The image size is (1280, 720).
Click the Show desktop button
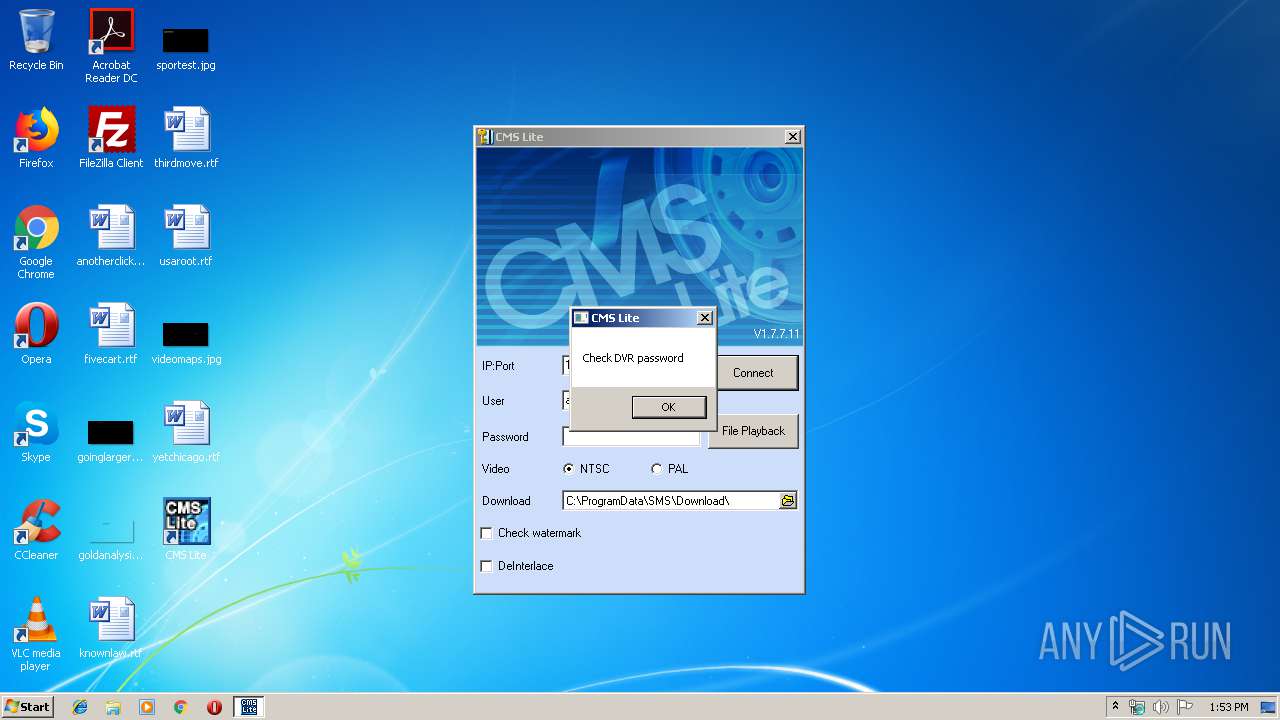[1270, 707]
